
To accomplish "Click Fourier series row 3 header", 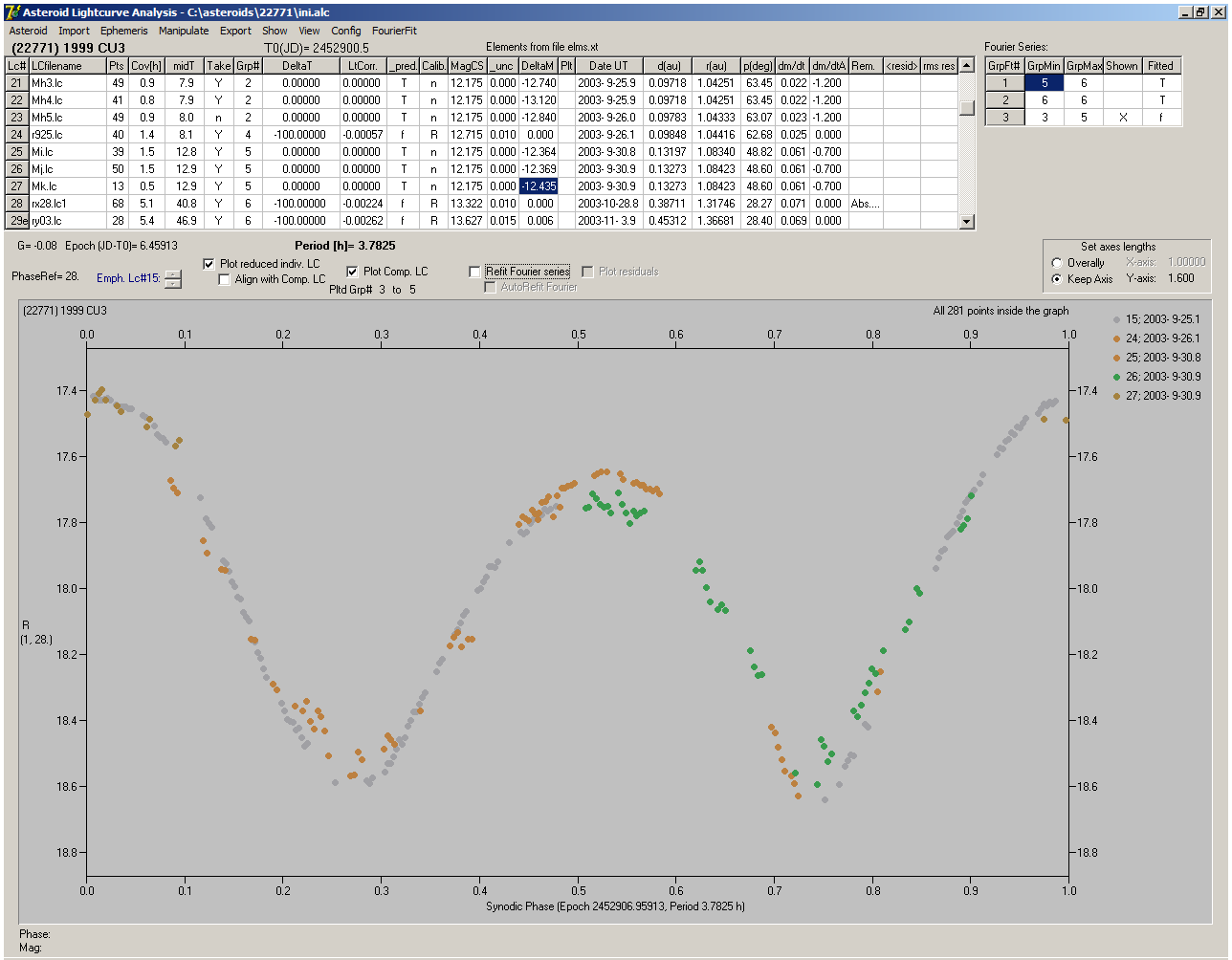I will coord(1004,118).
